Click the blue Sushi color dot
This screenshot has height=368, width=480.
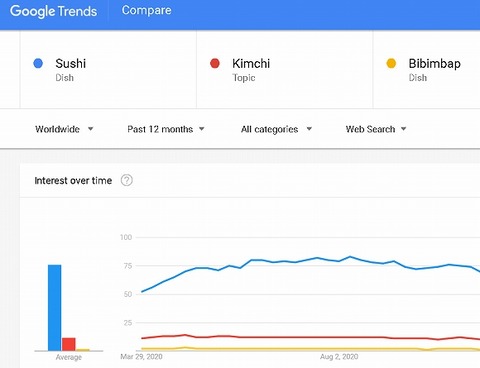[38, 63]
